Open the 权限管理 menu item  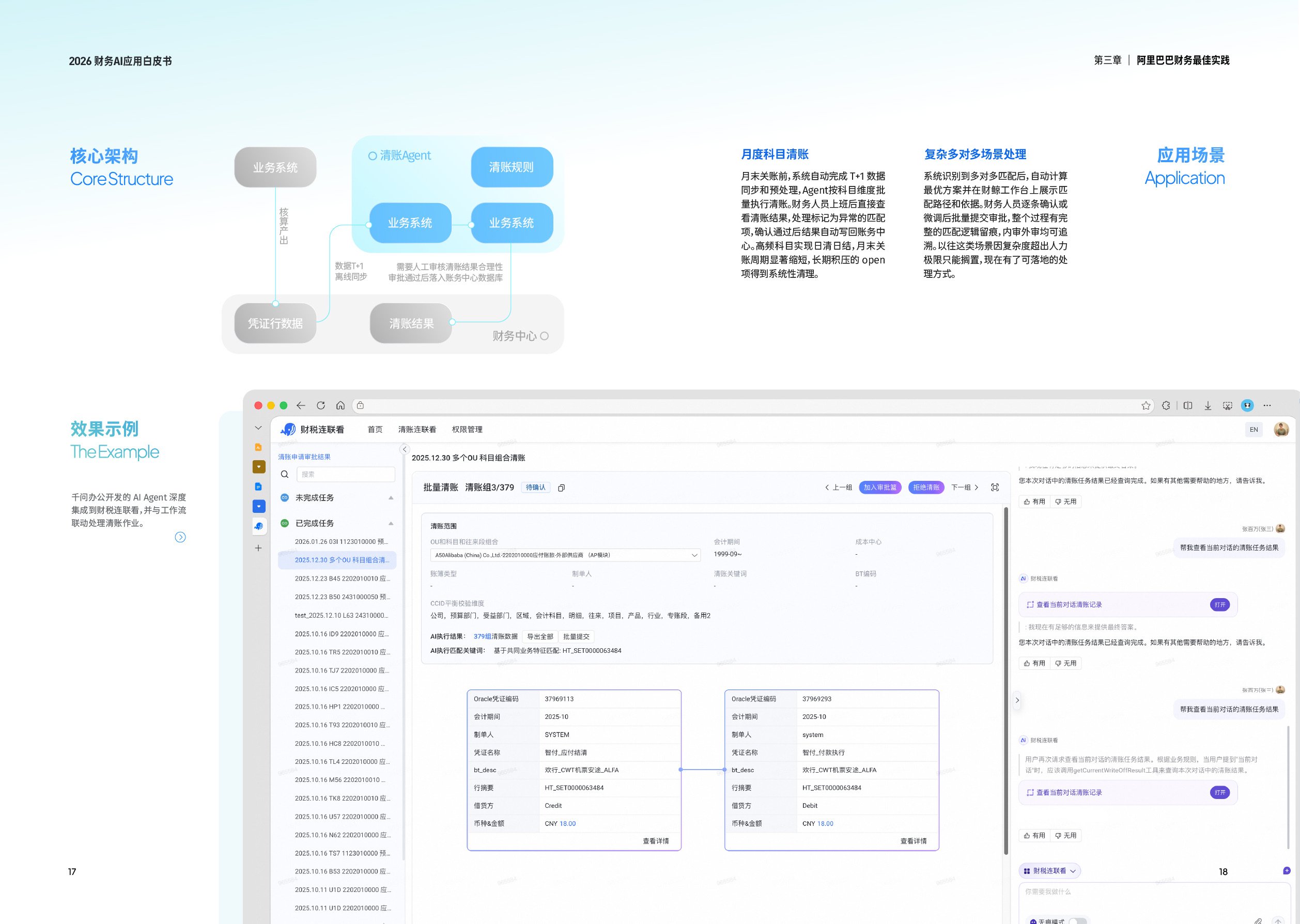pyautogui.click(x=467, y=430)
